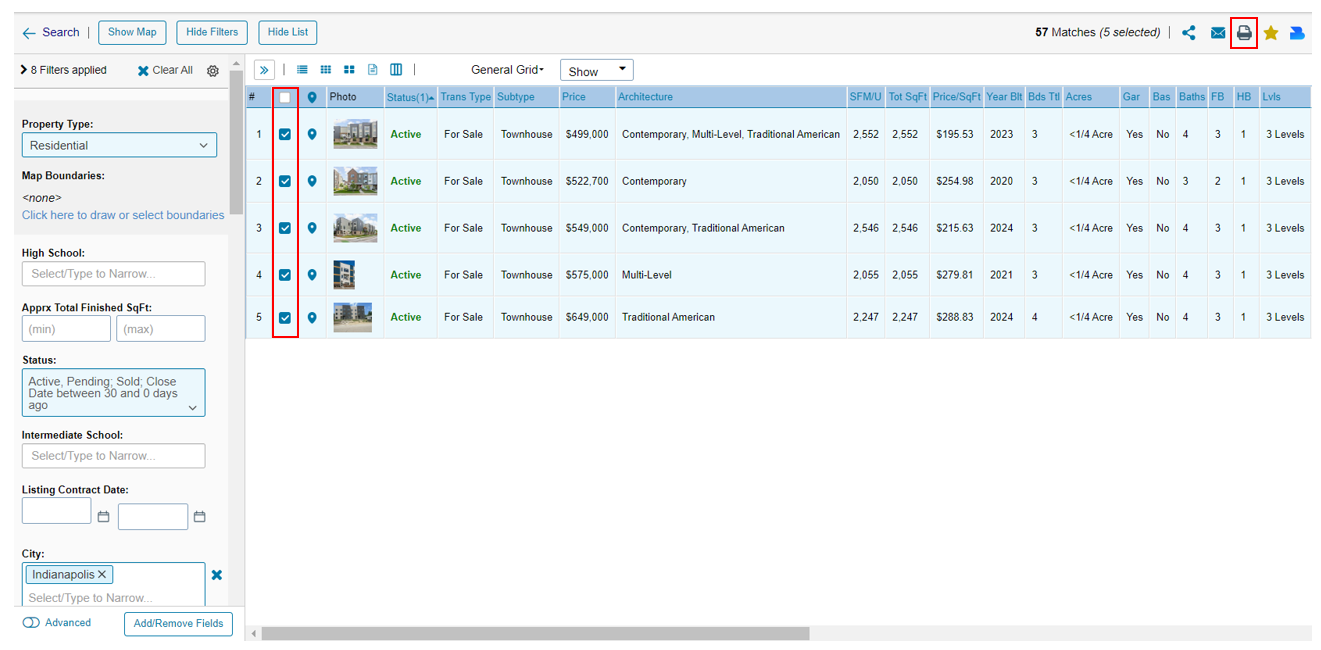The width and height of the screenshot is (1321, 650).
Task: Sort by the Price column header
Action: 574,97
